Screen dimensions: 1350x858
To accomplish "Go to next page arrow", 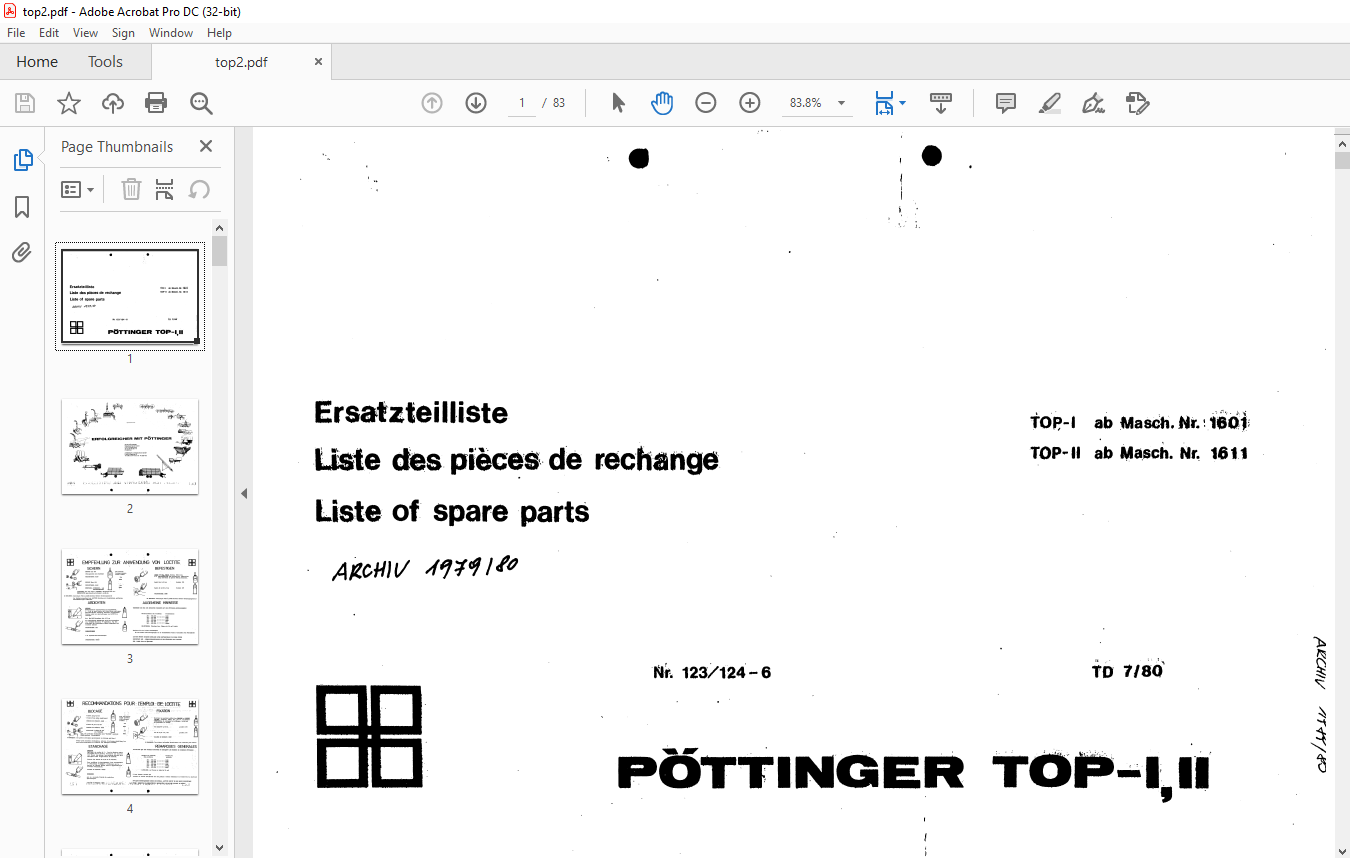I will [x=476, y=103].
